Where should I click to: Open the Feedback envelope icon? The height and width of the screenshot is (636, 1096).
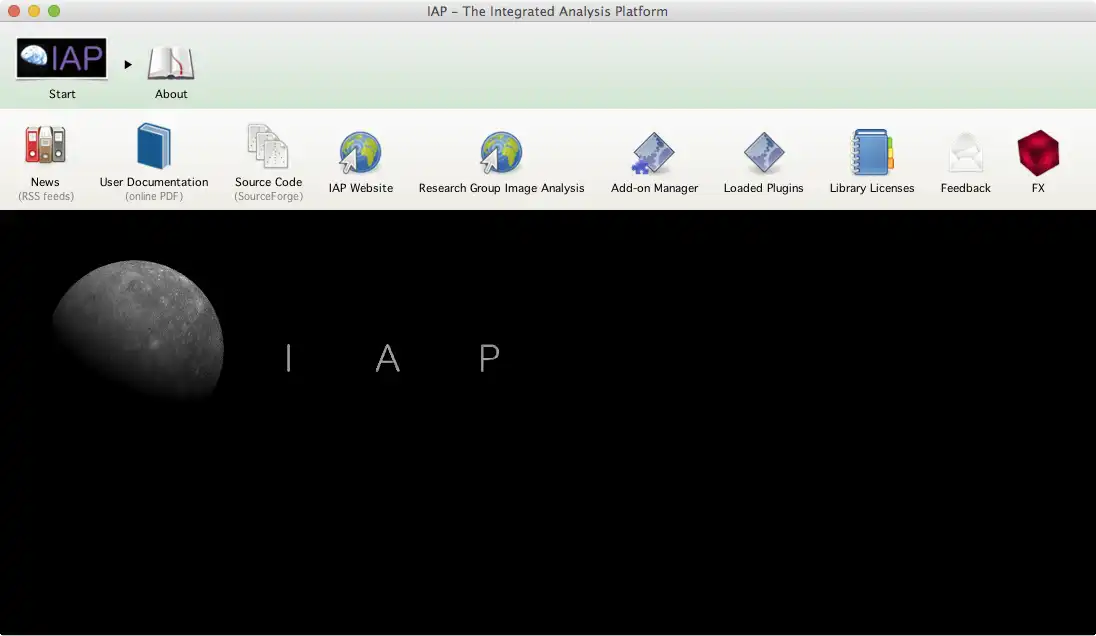pos(965,152)
